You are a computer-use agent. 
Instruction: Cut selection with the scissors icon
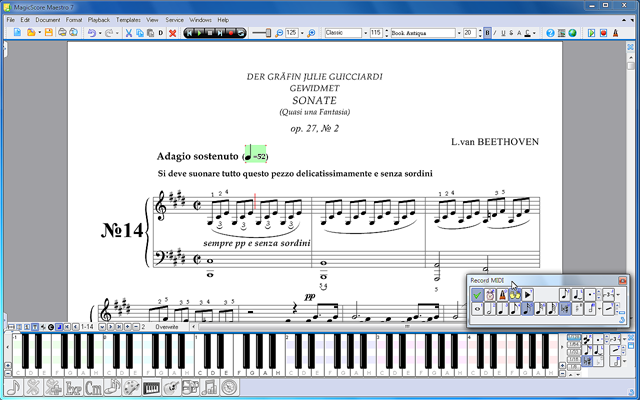[x=129, y=33]
